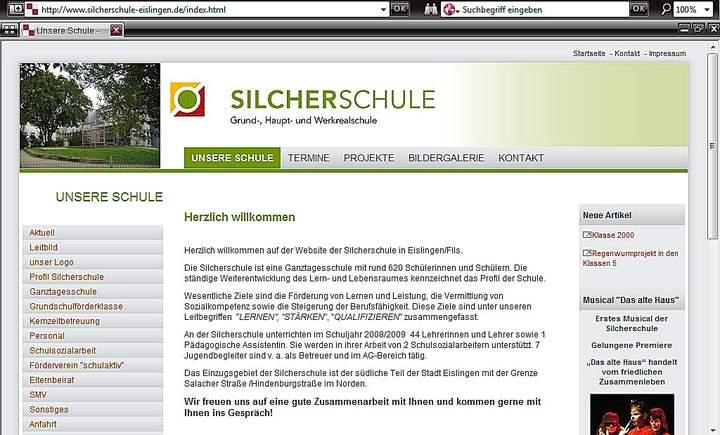
Task: Open the Impressum link at top right
Action: [x=667, y=53]
